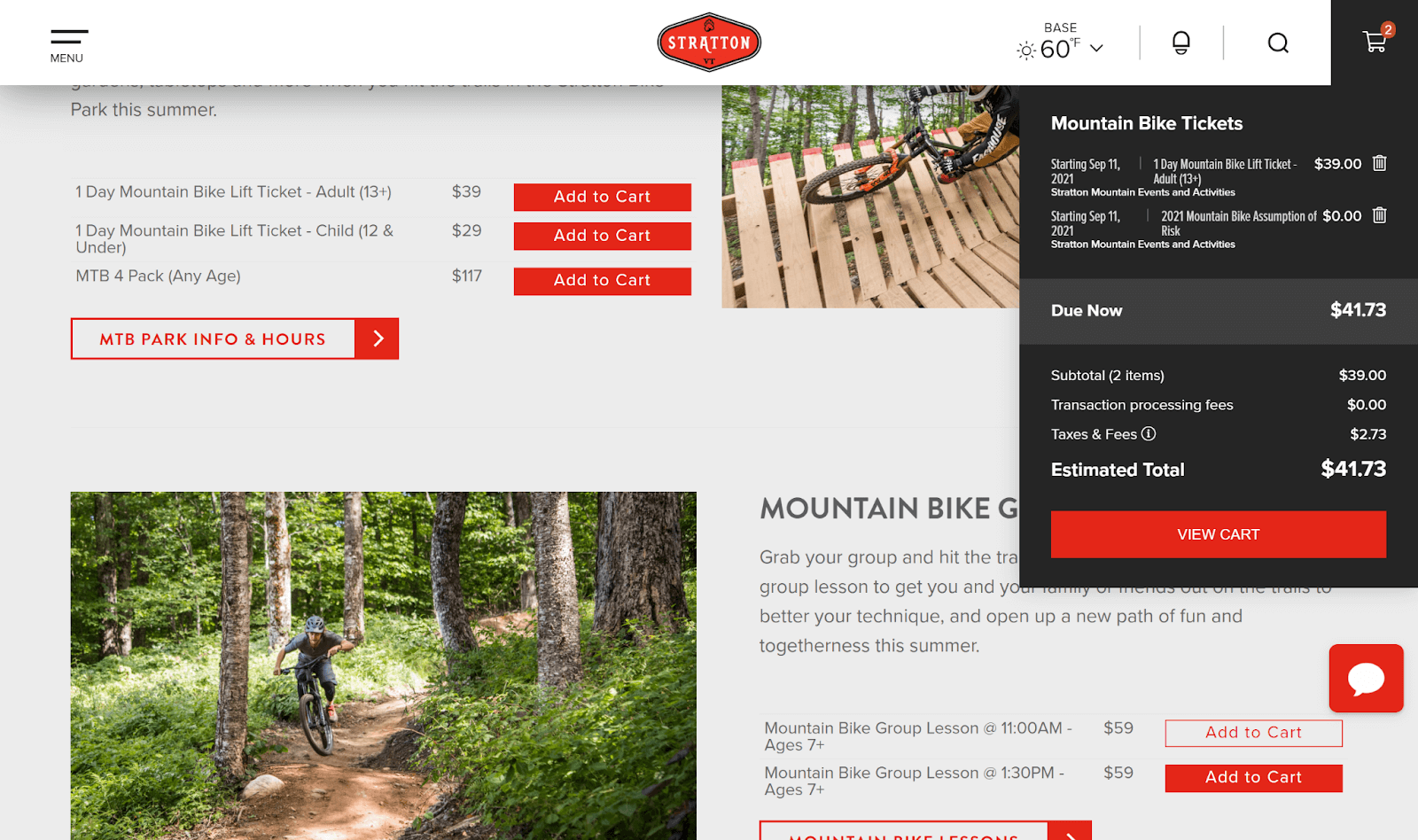Add Adult 1 Day Lift Ticket to cart

coord(603,197)
